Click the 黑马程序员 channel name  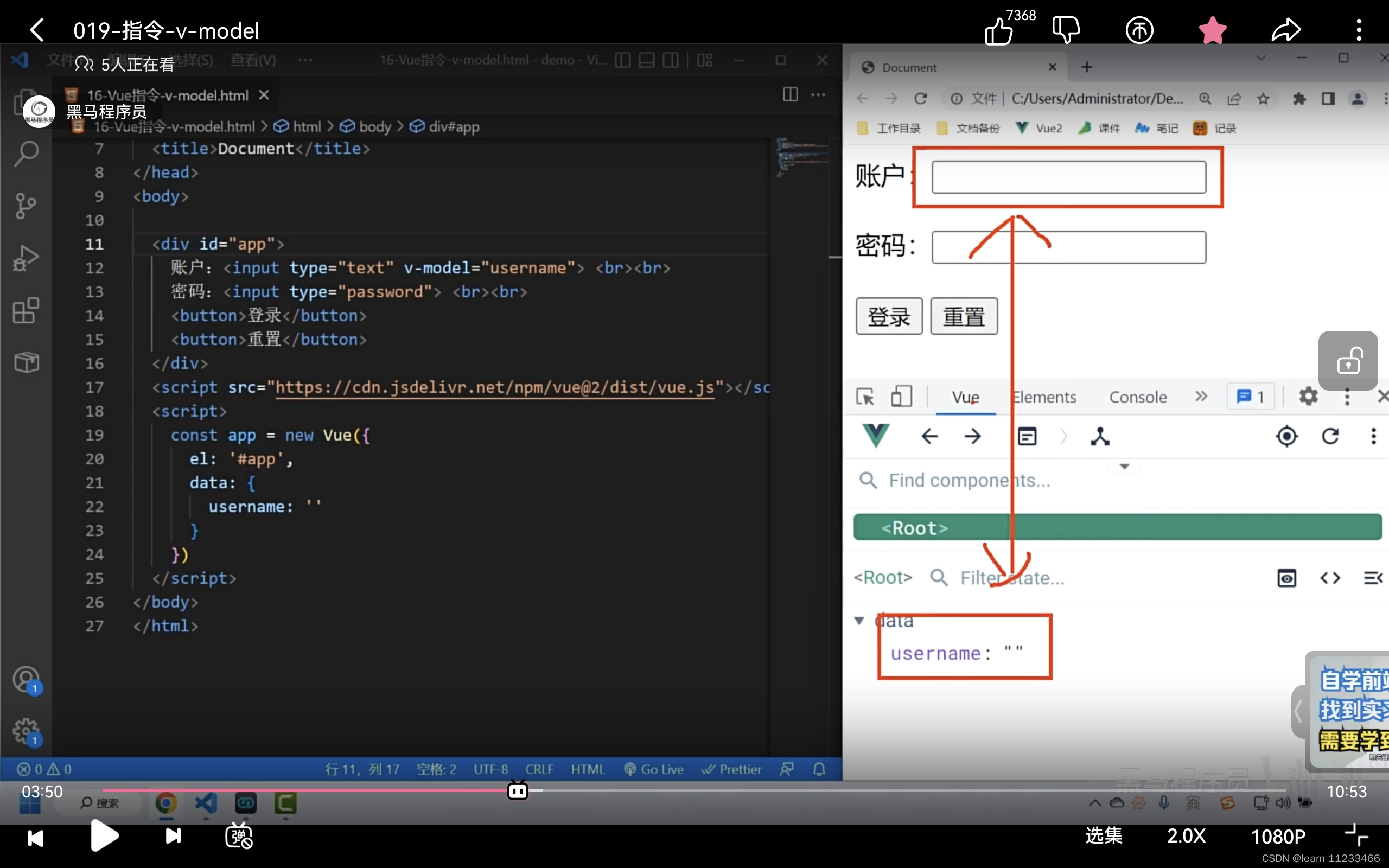pos(107,111)
